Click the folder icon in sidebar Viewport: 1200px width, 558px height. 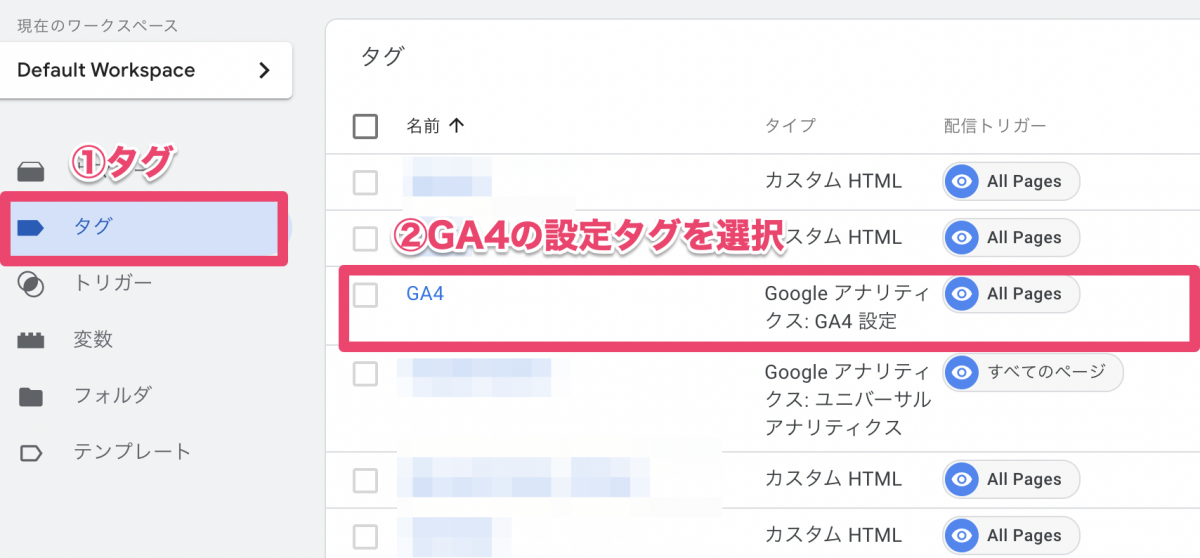point(32,396)
